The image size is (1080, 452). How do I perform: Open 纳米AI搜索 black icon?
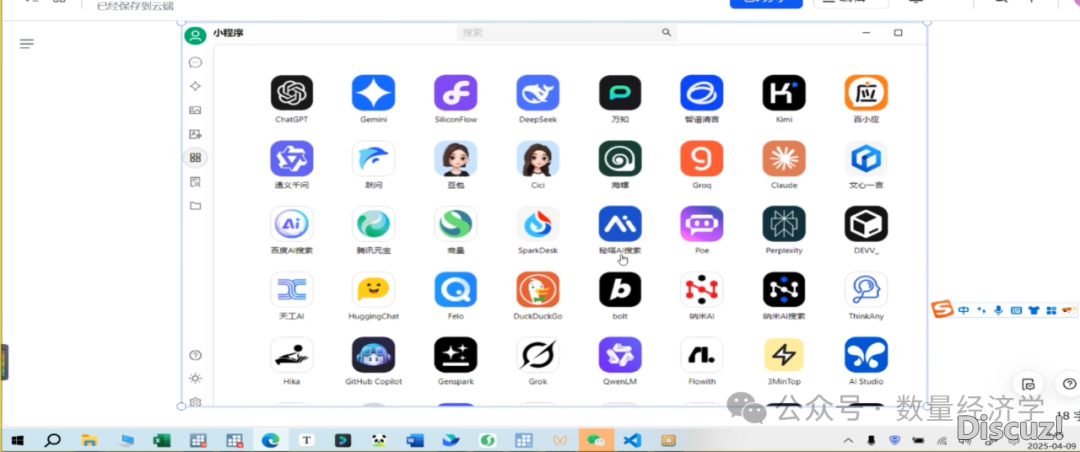click(784, 289)
